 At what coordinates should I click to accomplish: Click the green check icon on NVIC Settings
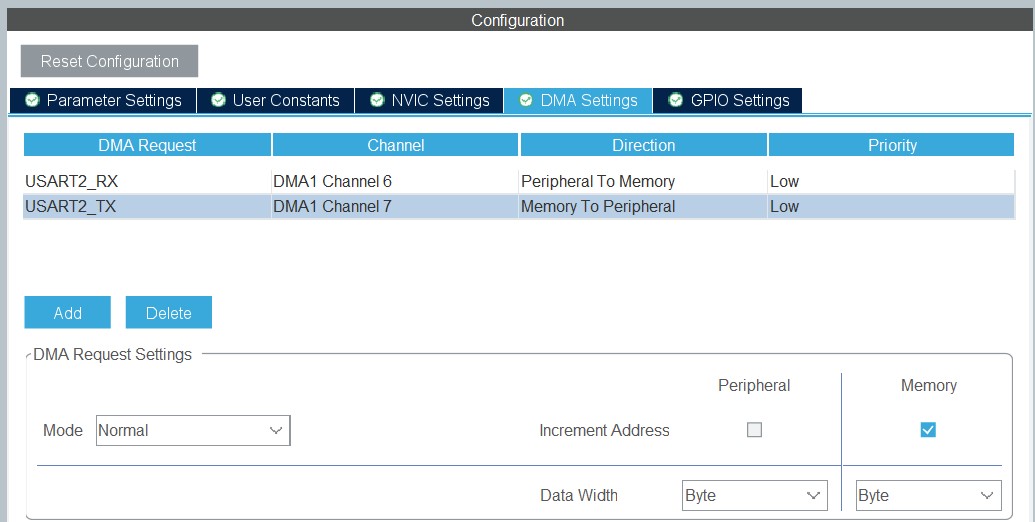pos(377,100)
